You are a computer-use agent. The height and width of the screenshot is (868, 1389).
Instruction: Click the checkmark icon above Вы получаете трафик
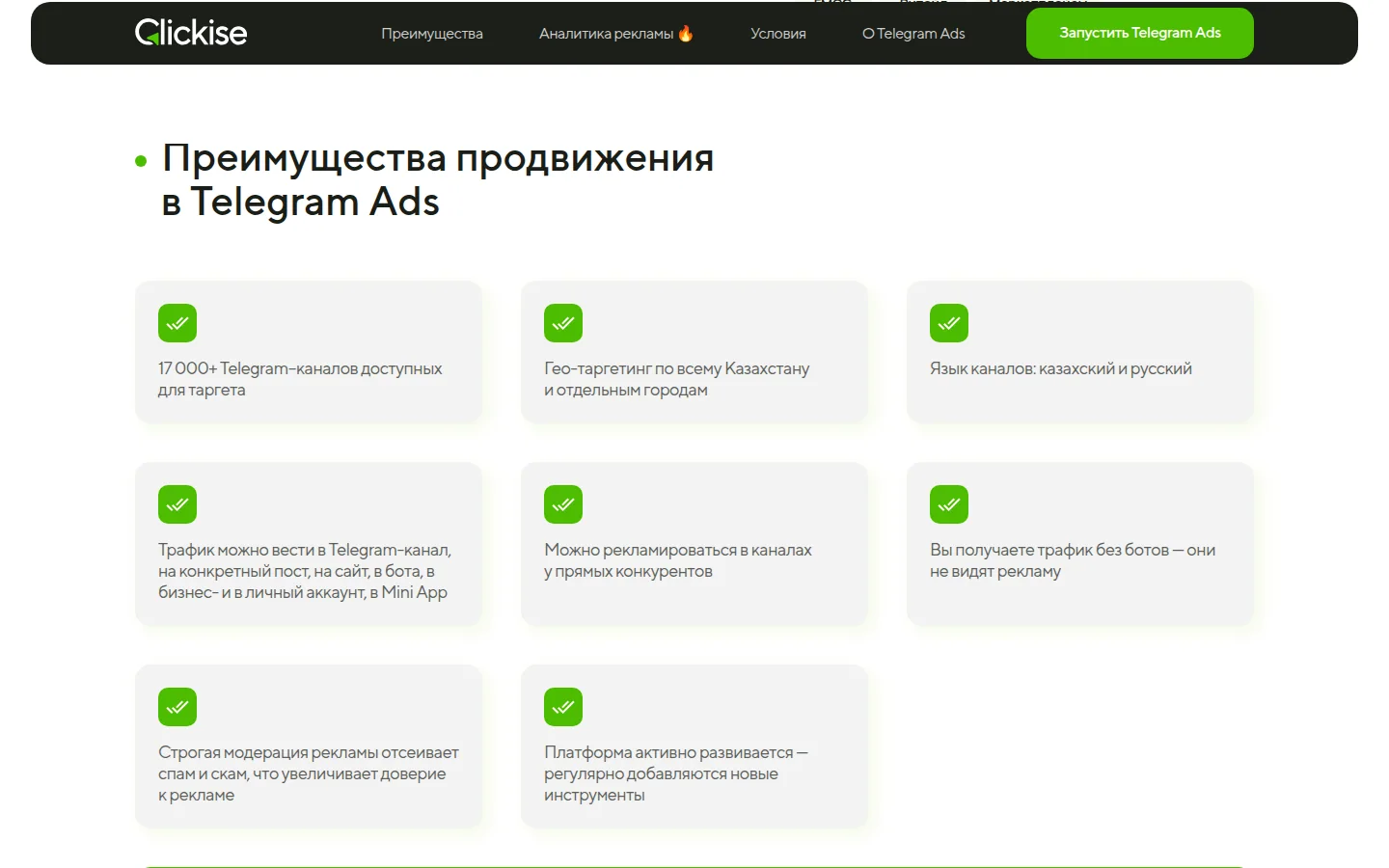pos(949,504)
